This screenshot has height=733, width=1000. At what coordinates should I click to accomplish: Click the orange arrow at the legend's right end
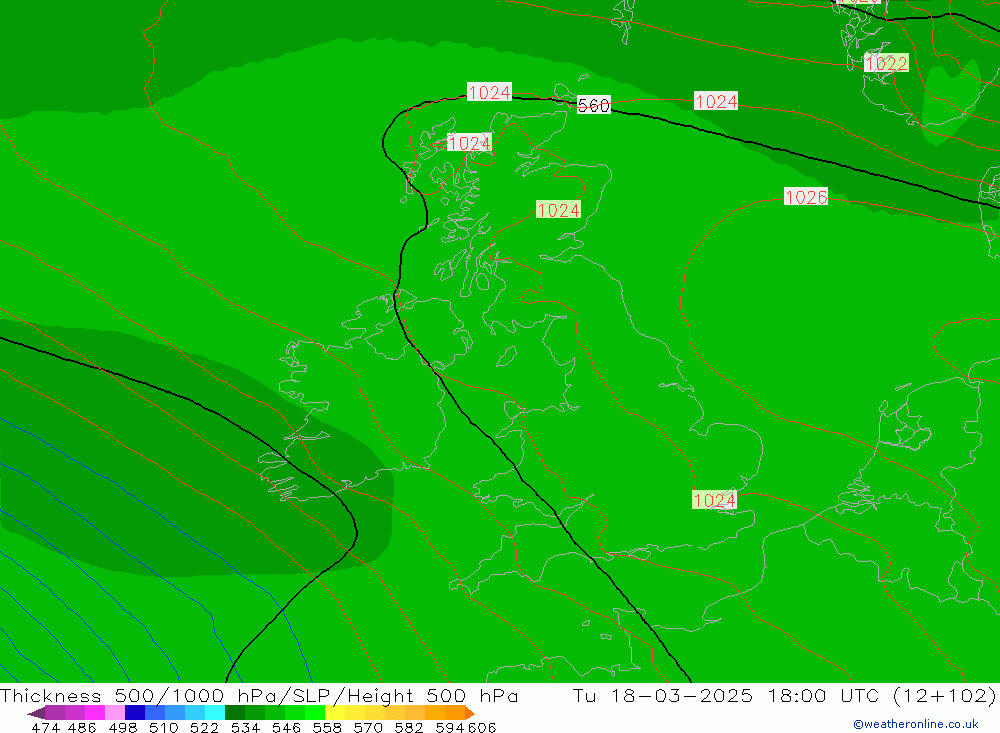tap(470, 713)
